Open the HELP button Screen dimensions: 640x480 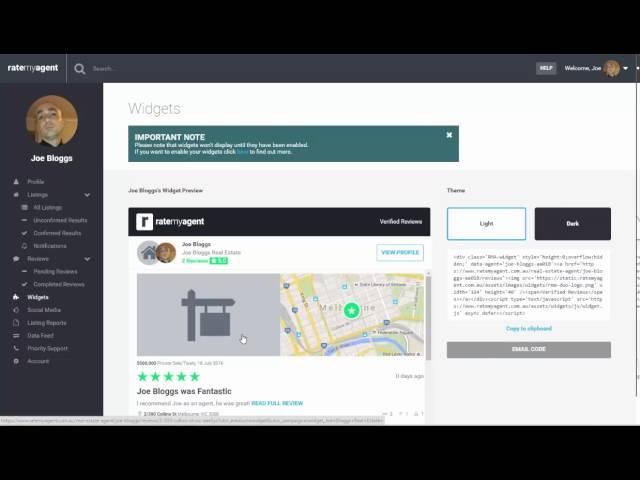point(546,68)
